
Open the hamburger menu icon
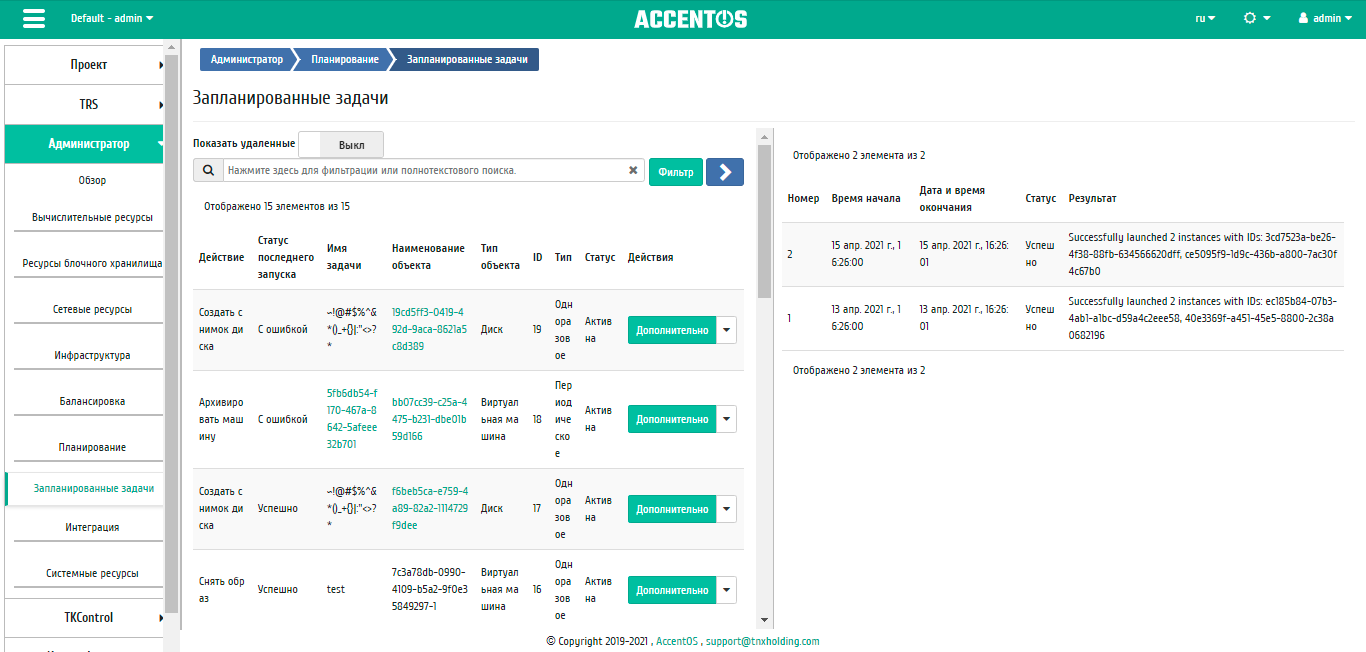point(33,19)
